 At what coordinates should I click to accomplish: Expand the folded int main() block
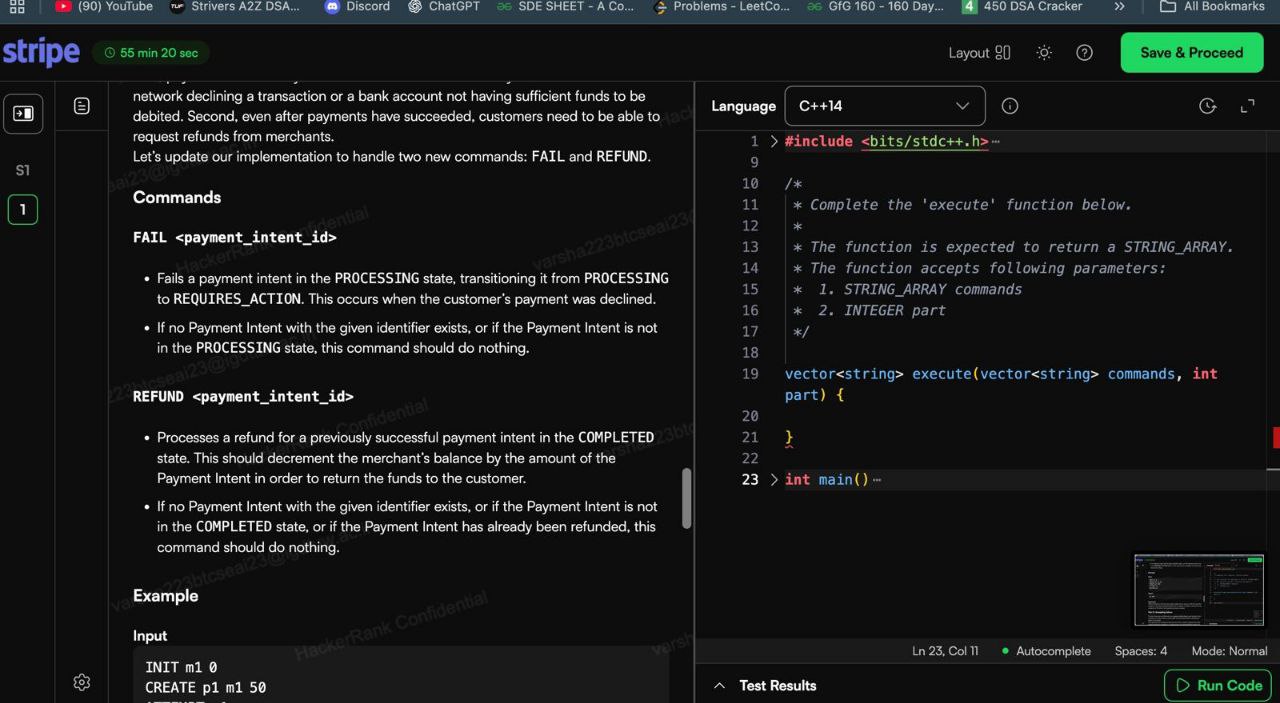[773, 480]
